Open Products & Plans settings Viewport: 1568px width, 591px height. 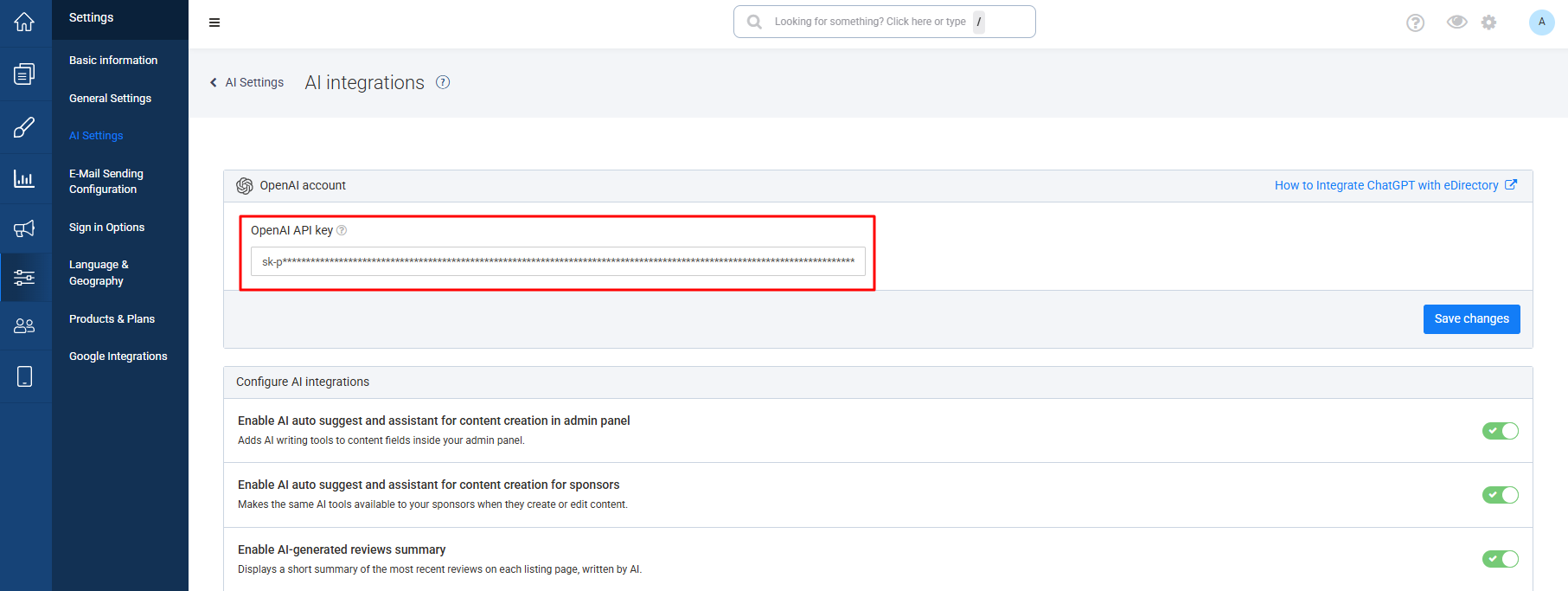[112, 319]
